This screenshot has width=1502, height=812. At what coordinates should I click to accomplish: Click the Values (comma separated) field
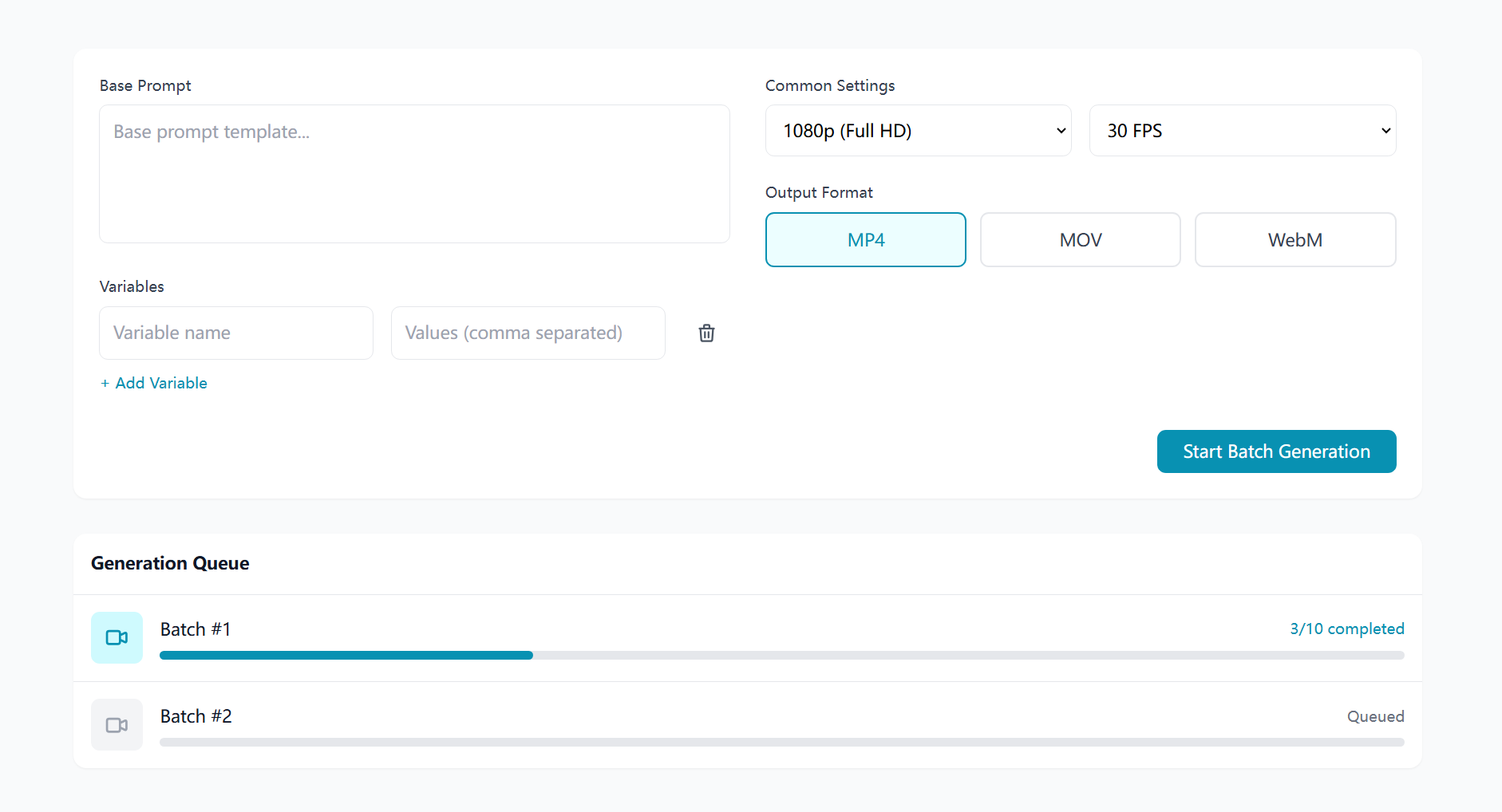528,333
